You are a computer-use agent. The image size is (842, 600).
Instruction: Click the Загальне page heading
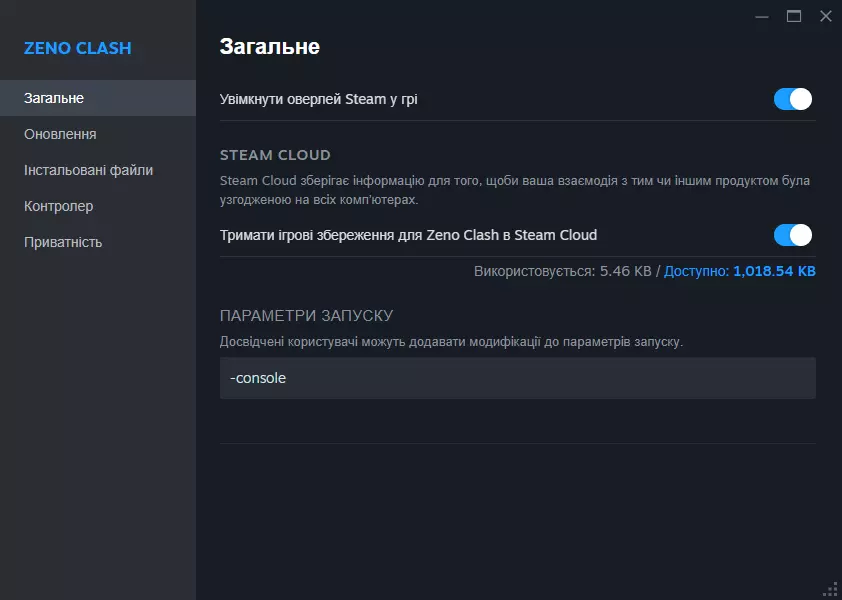click(269, 46)
